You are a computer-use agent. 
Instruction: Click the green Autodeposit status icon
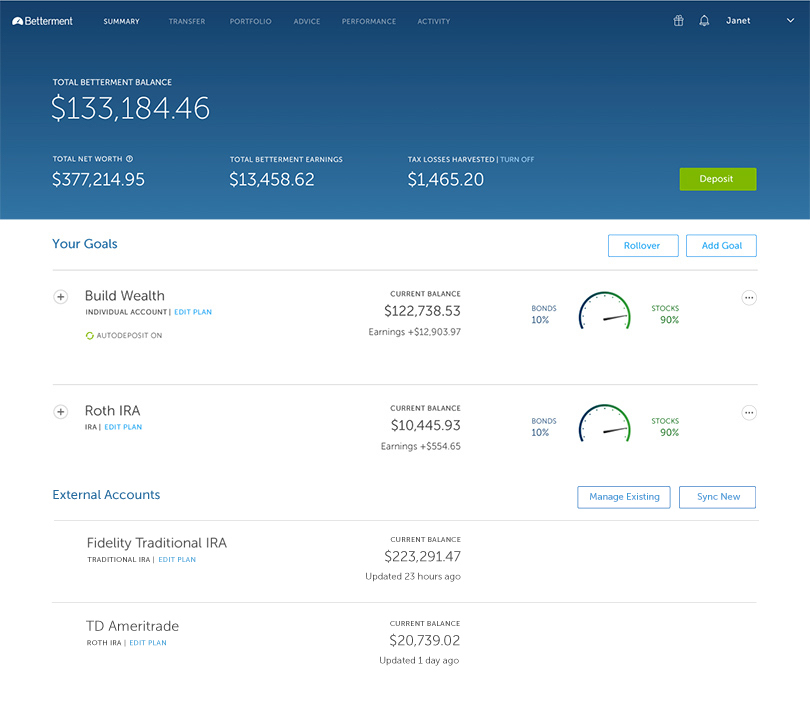pyautogui.click(x=89, y=336)
